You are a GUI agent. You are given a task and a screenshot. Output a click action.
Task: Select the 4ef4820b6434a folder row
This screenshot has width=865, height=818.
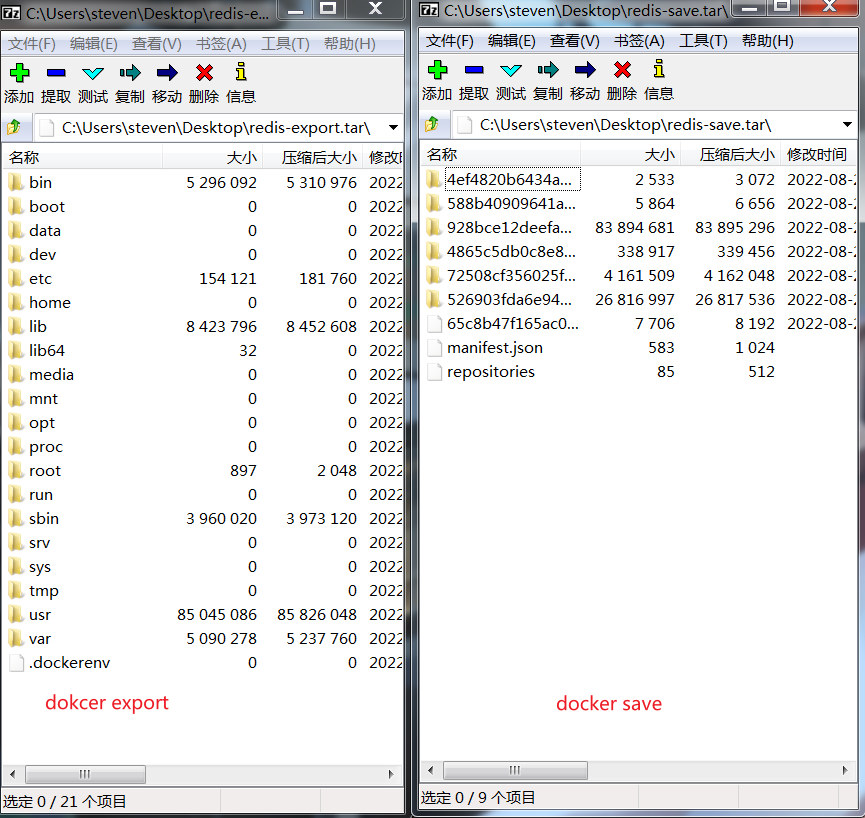point(639,179)
